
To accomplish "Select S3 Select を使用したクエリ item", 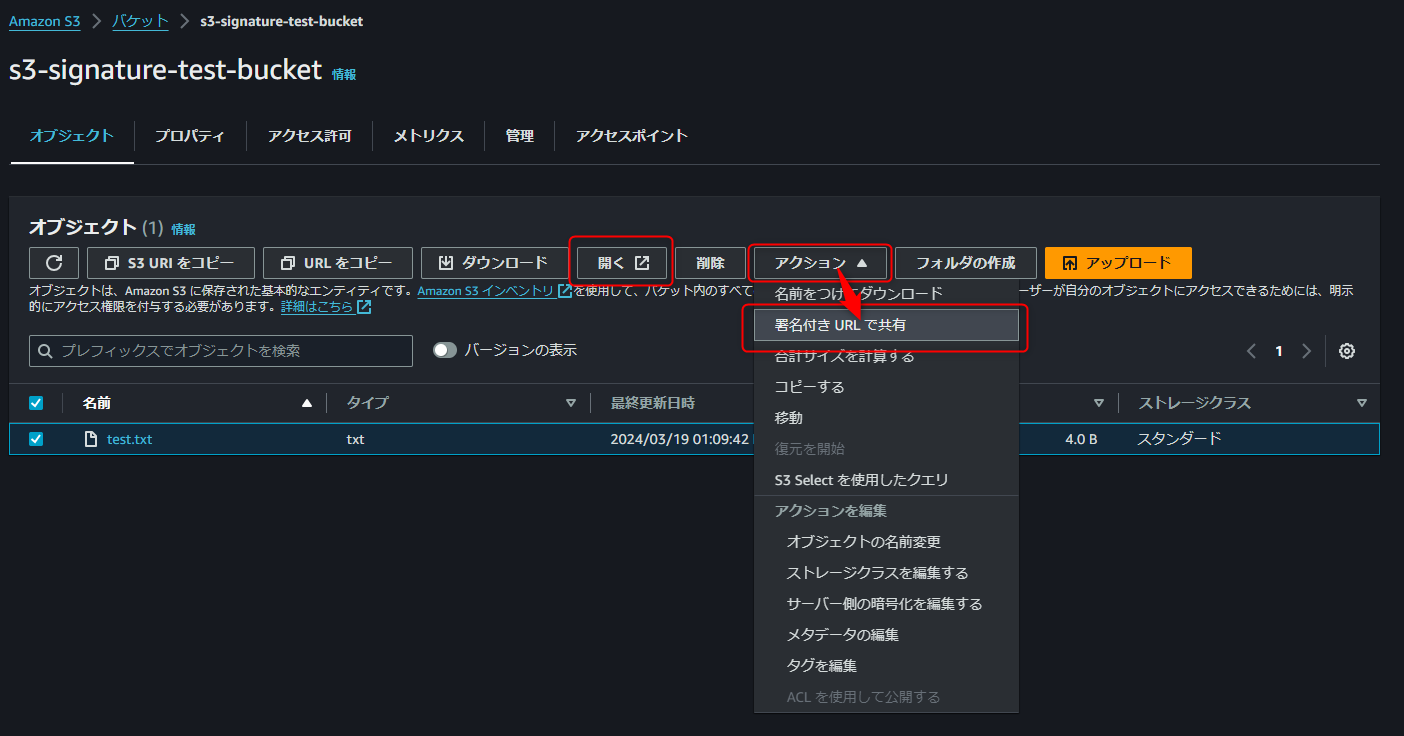I will [886, 480].
